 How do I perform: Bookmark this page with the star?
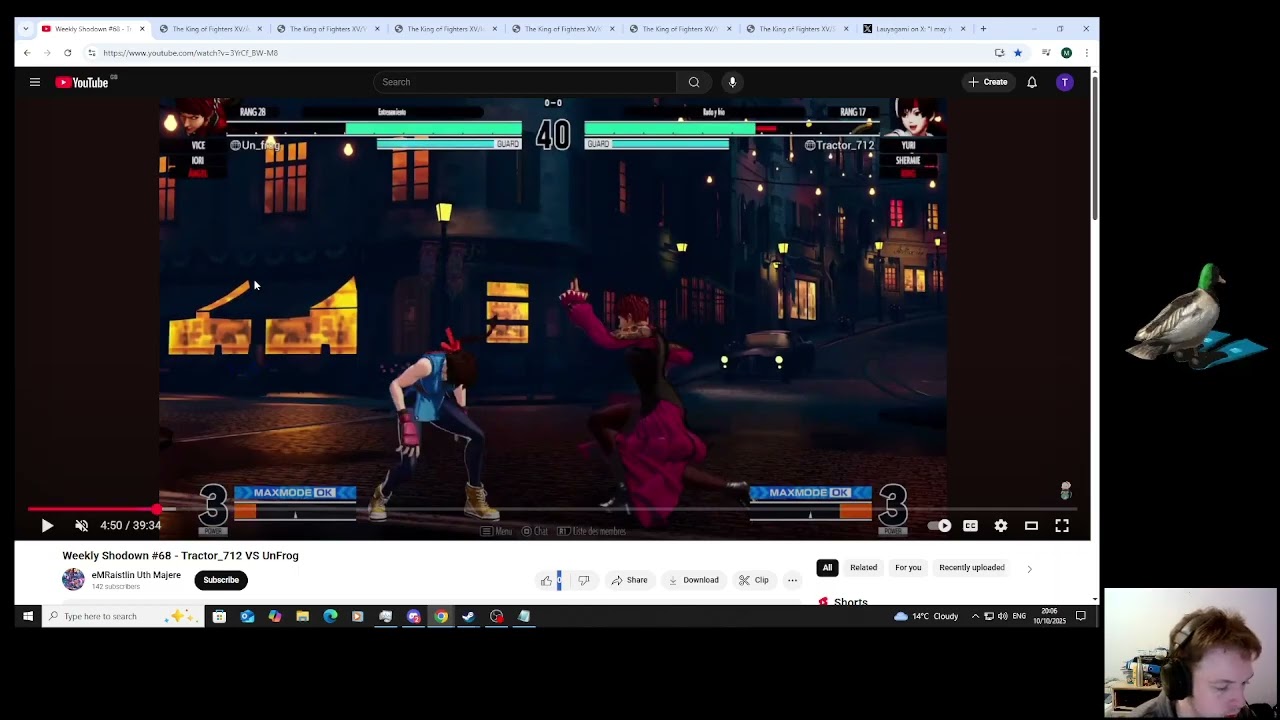tap(1018, 53)
